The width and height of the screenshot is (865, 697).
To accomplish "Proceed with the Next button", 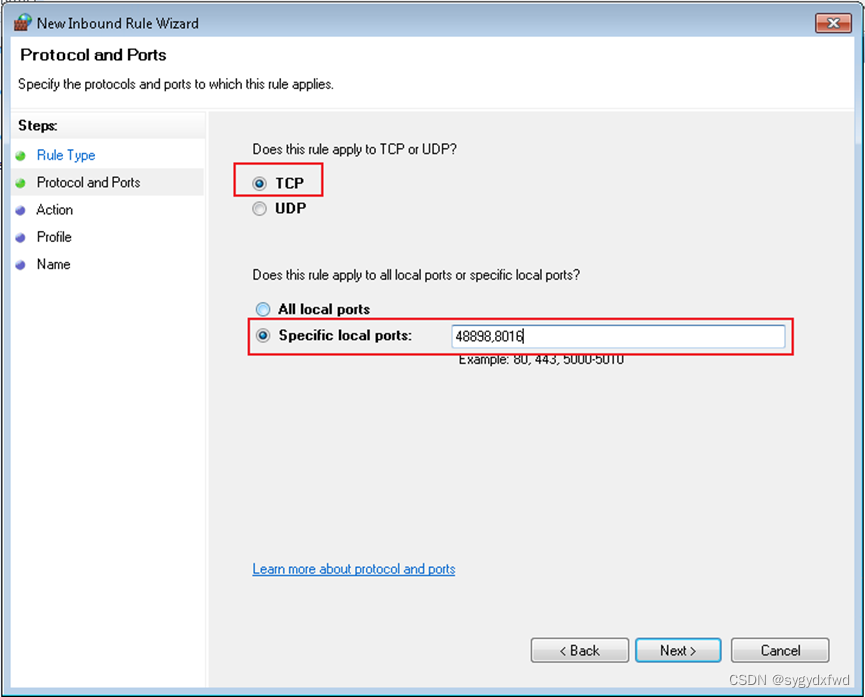I will (678, 651).
